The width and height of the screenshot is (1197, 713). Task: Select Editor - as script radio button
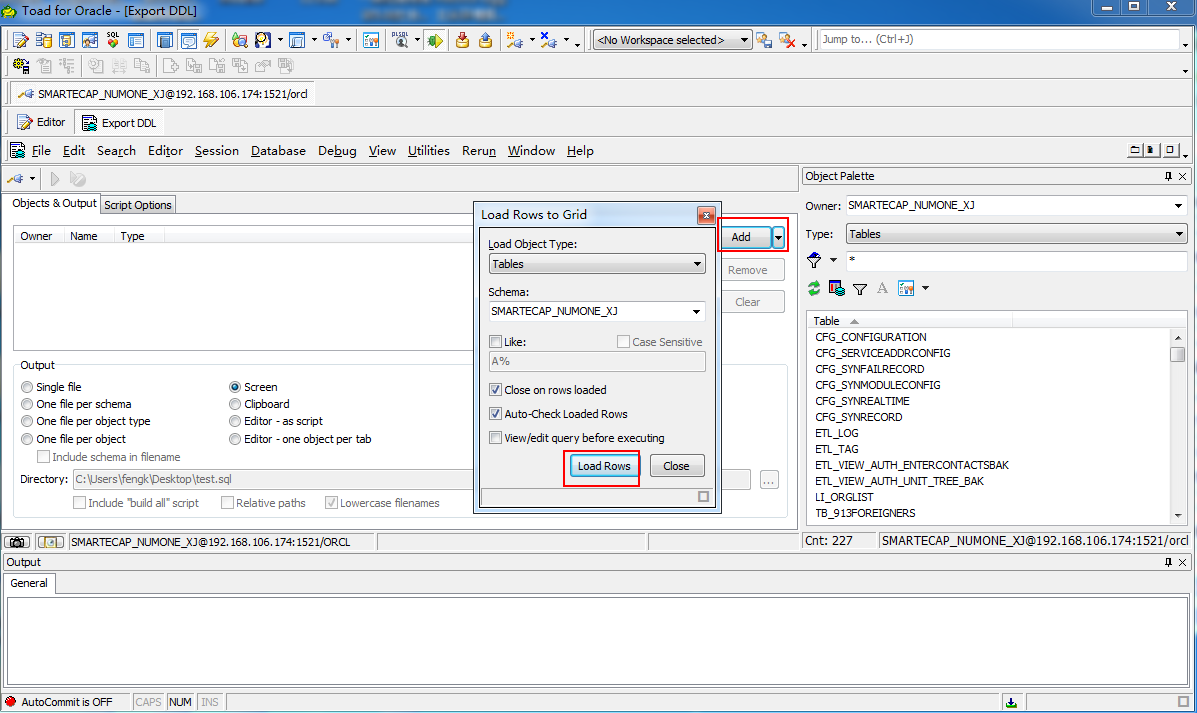pyautogui.click(x=235, y=421)
